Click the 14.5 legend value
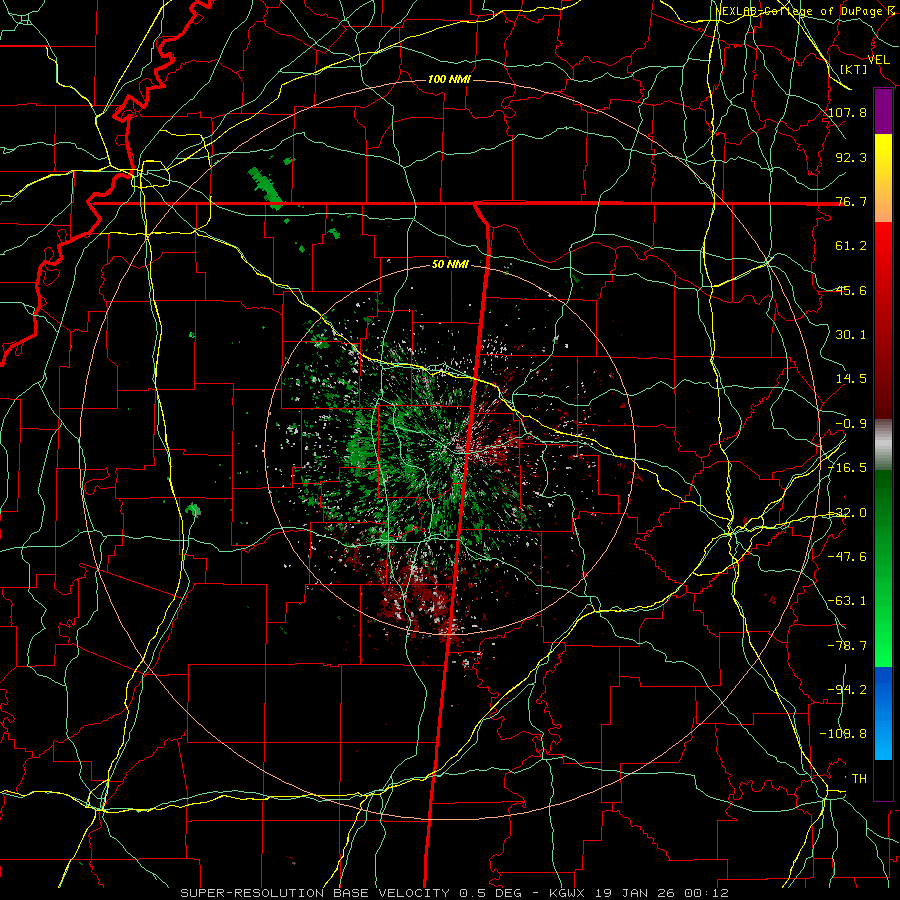Viewport: 900px width, 900px height. 851,379
